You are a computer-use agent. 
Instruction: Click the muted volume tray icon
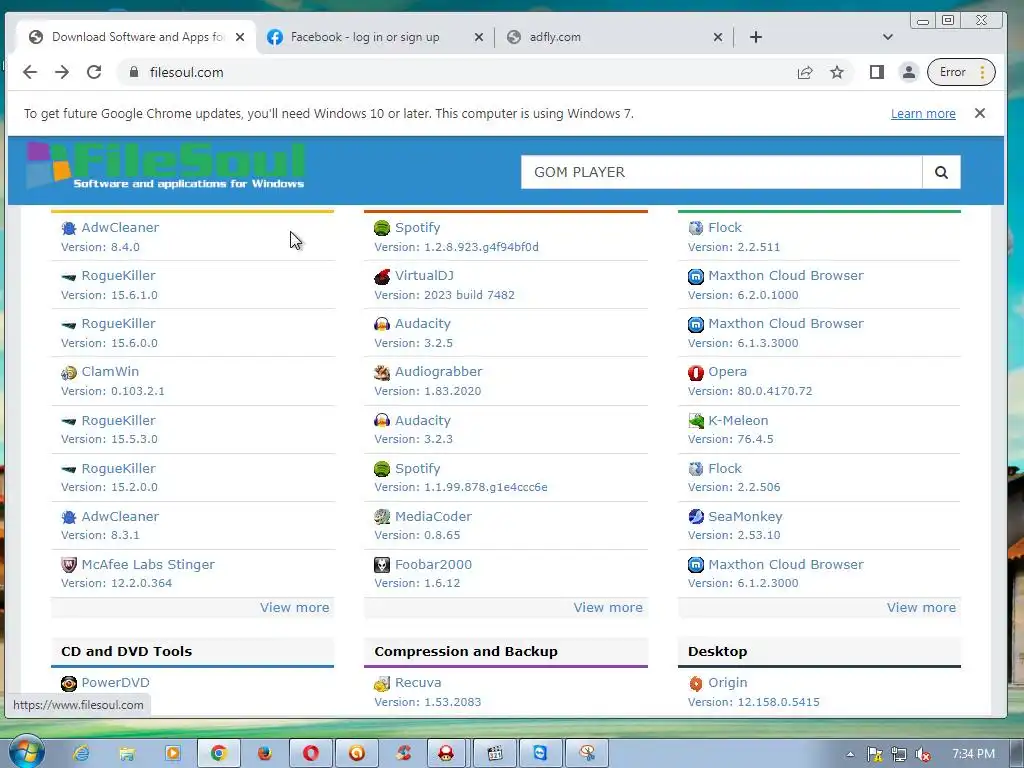pos(922,755)
